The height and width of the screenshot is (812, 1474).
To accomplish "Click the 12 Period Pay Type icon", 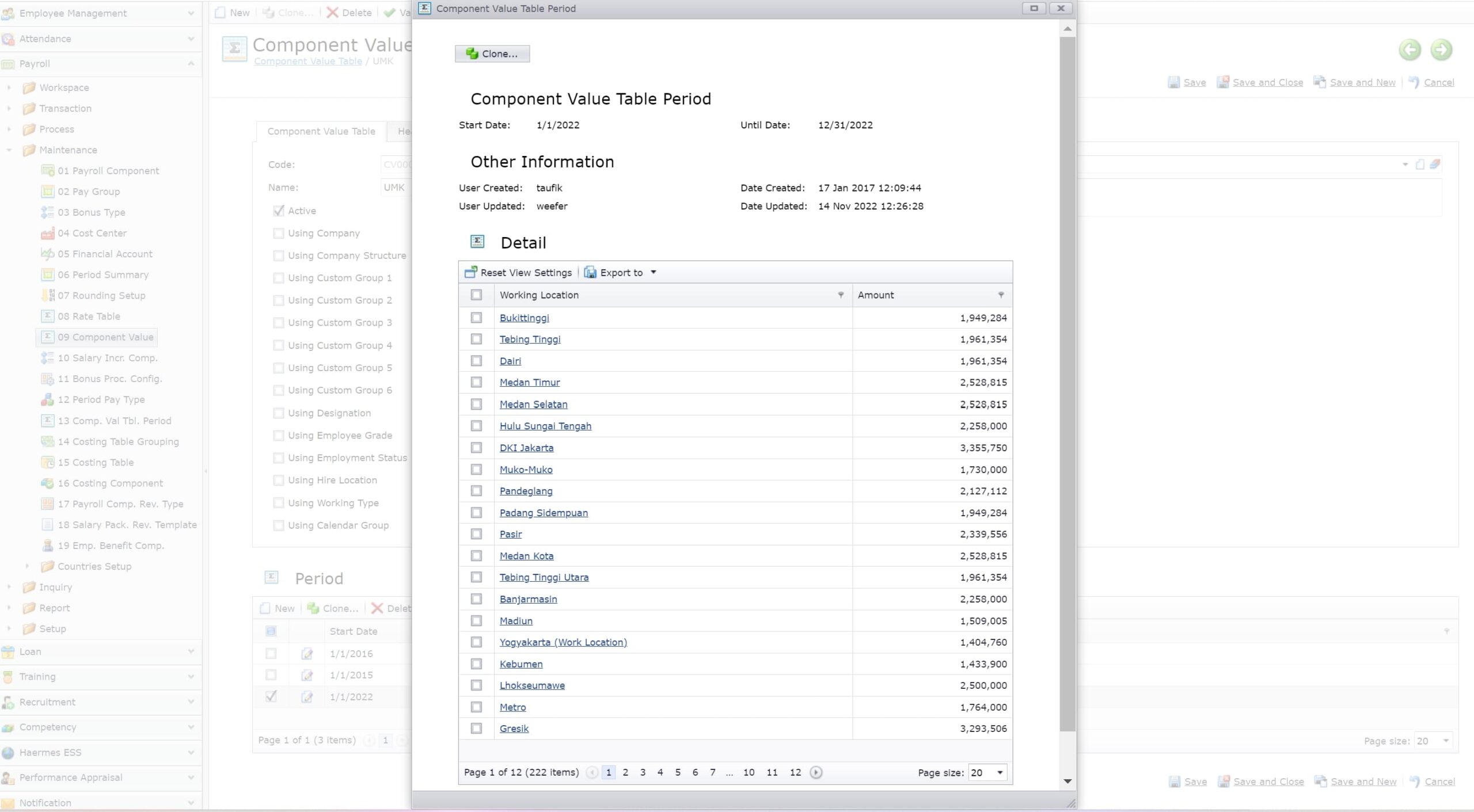I will tap(48, 399).
